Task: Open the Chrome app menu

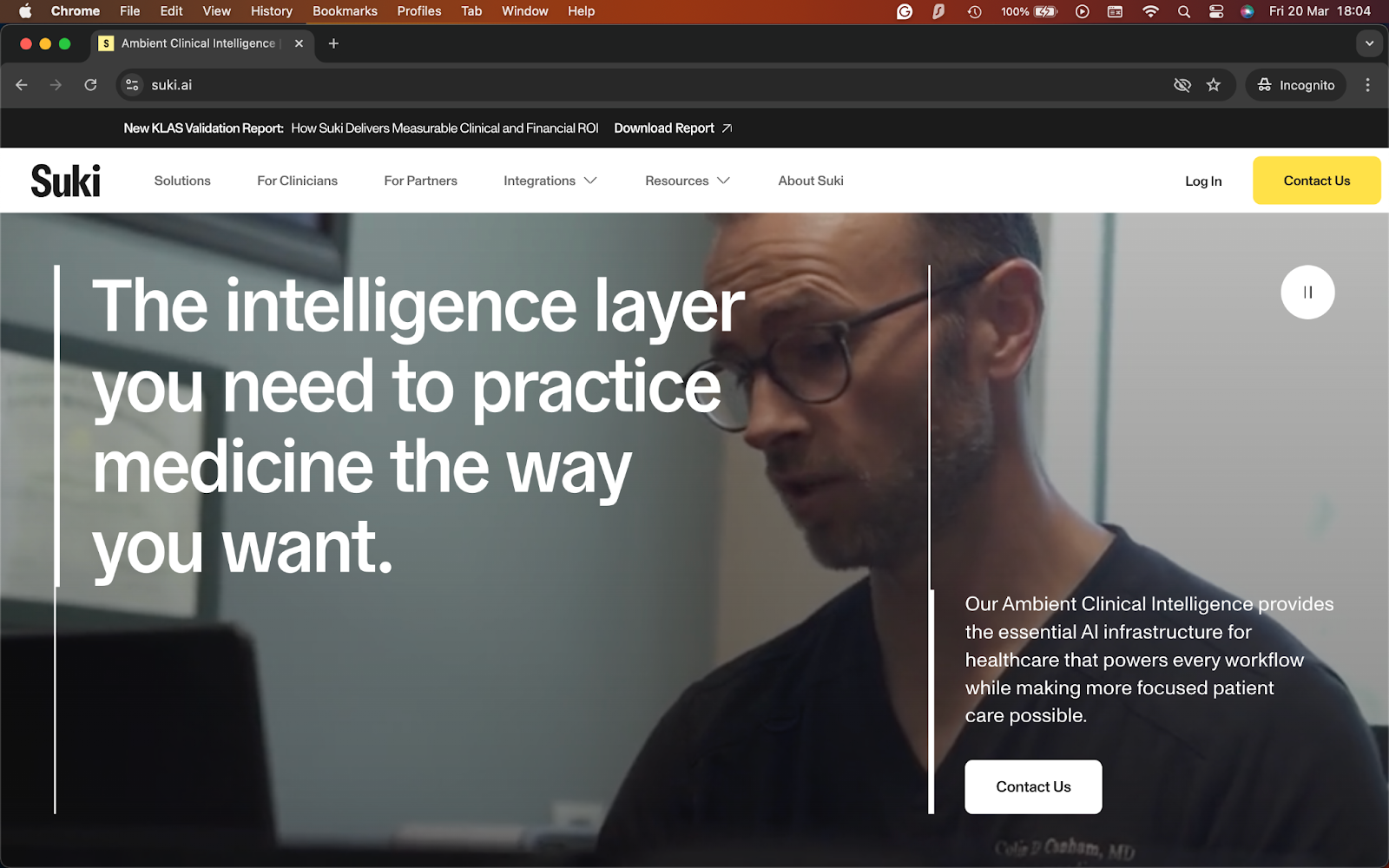Action: [x=76, y=11]
